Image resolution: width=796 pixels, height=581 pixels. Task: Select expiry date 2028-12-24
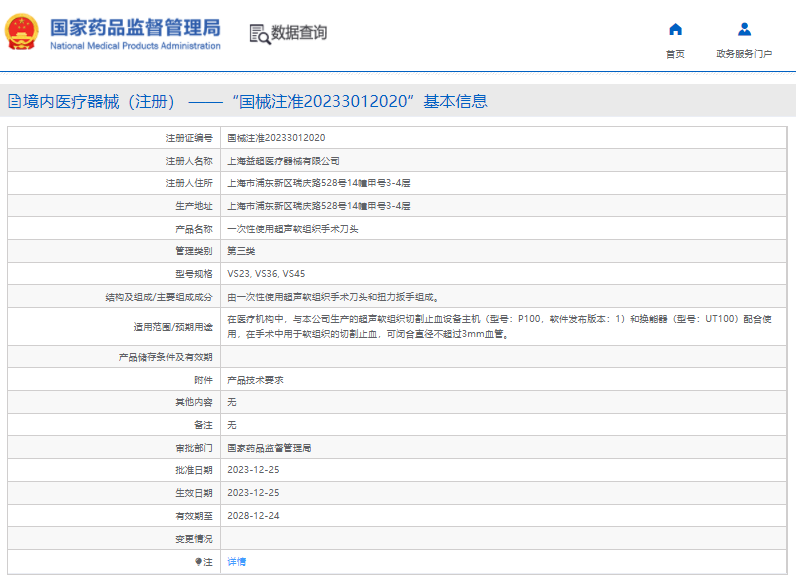[253, 515]
